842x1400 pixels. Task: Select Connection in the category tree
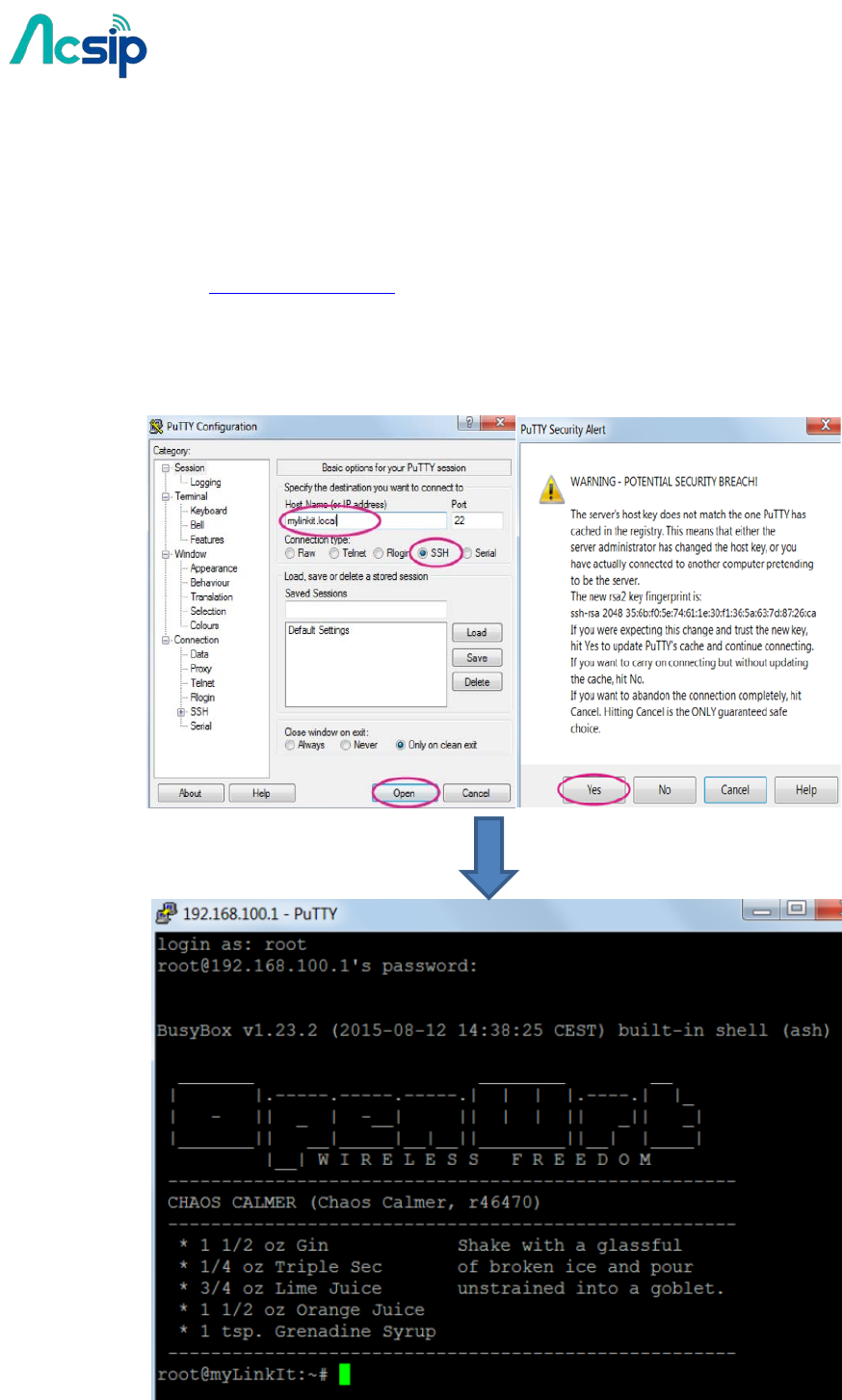pyautogui.click(x=196, y=640)
